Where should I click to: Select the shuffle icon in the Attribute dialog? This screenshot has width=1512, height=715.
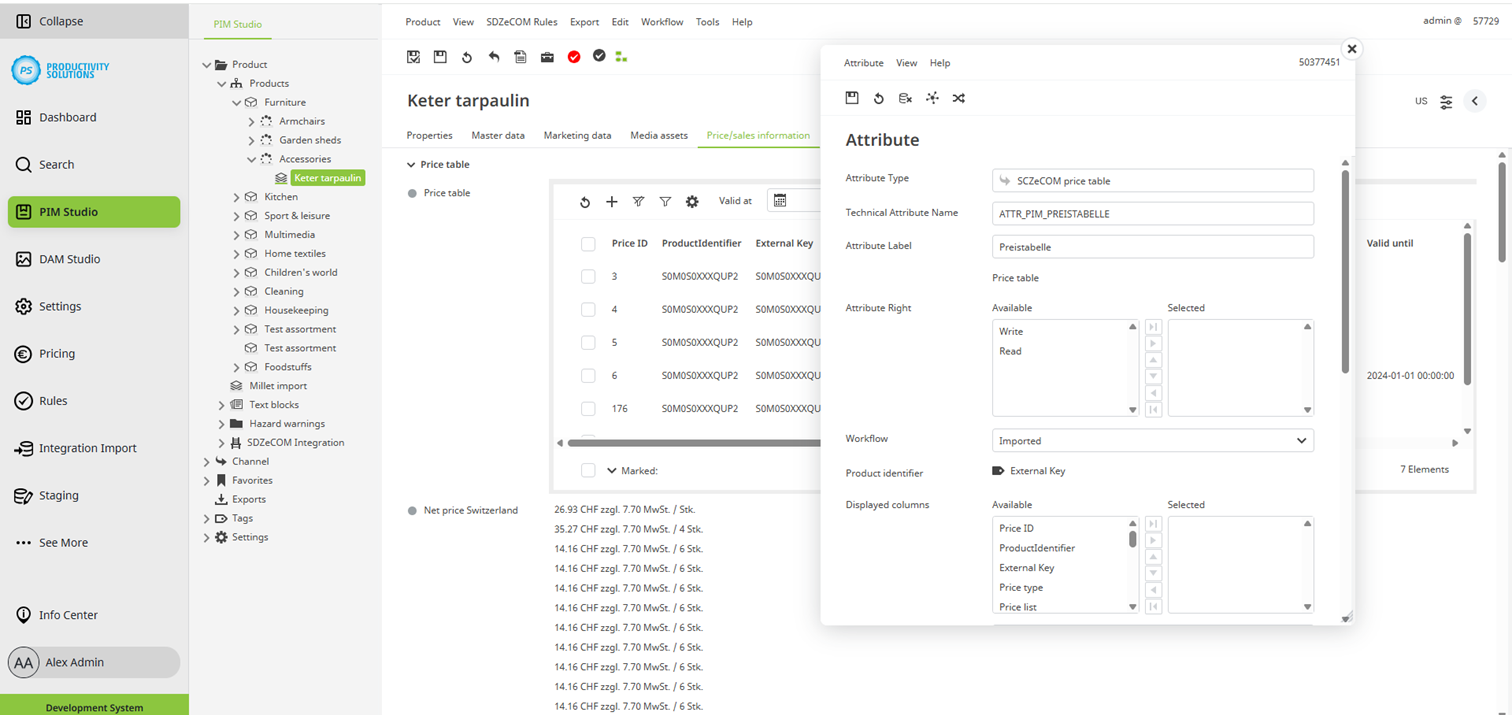(x=959, y=98)
